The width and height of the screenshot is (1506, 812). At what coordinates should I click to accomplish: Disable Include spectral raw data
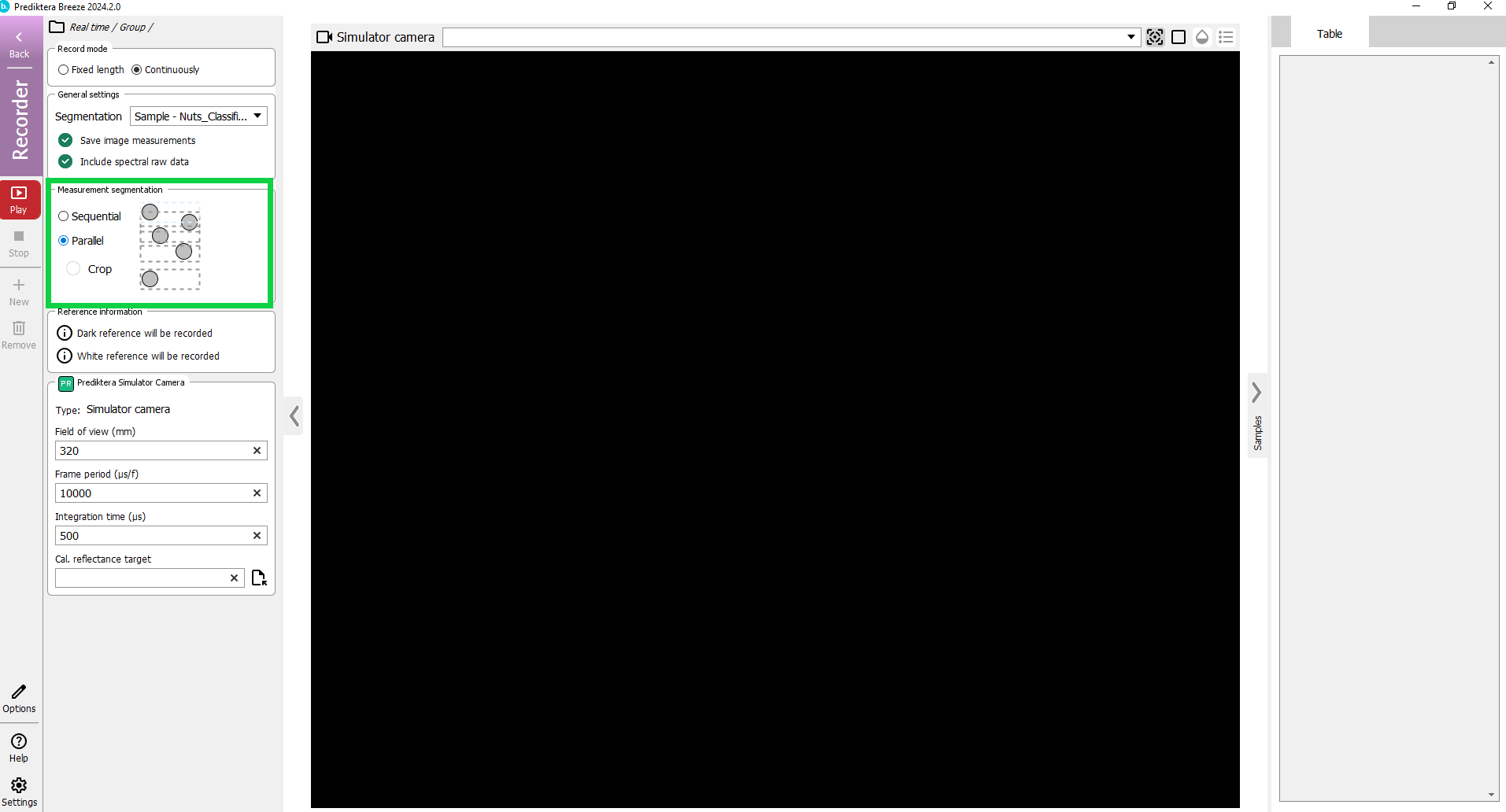(x=66, y=161)
